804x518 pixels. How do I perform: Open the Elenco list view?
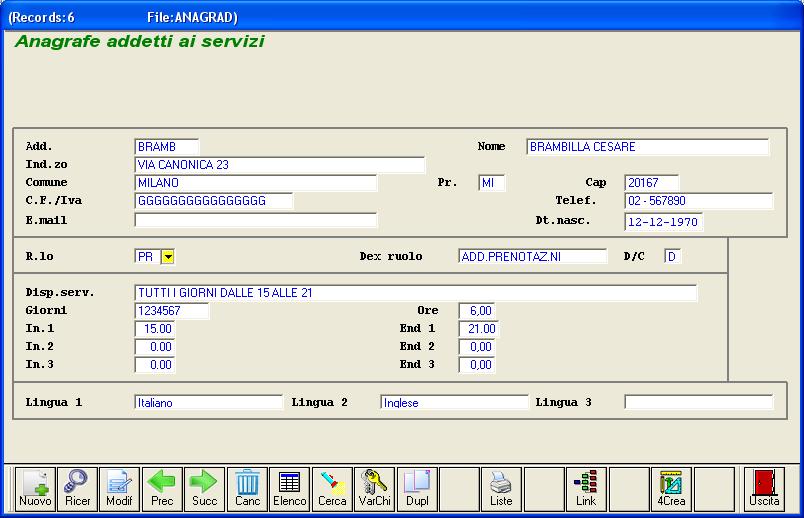pyautogui.click(x=290, y=489)
